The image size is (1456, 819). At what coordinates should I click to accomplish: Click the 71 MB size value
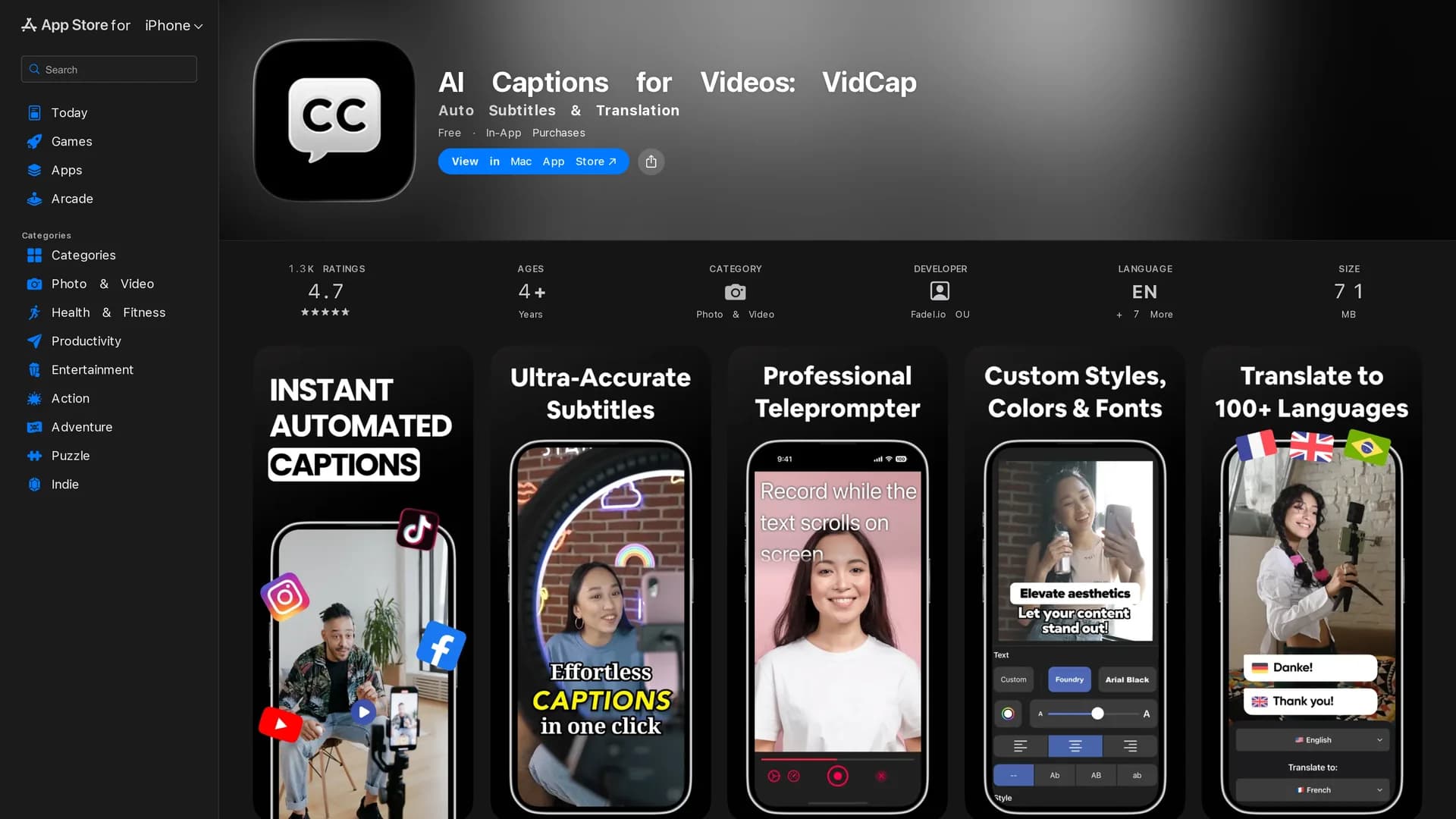point(1348,292)
